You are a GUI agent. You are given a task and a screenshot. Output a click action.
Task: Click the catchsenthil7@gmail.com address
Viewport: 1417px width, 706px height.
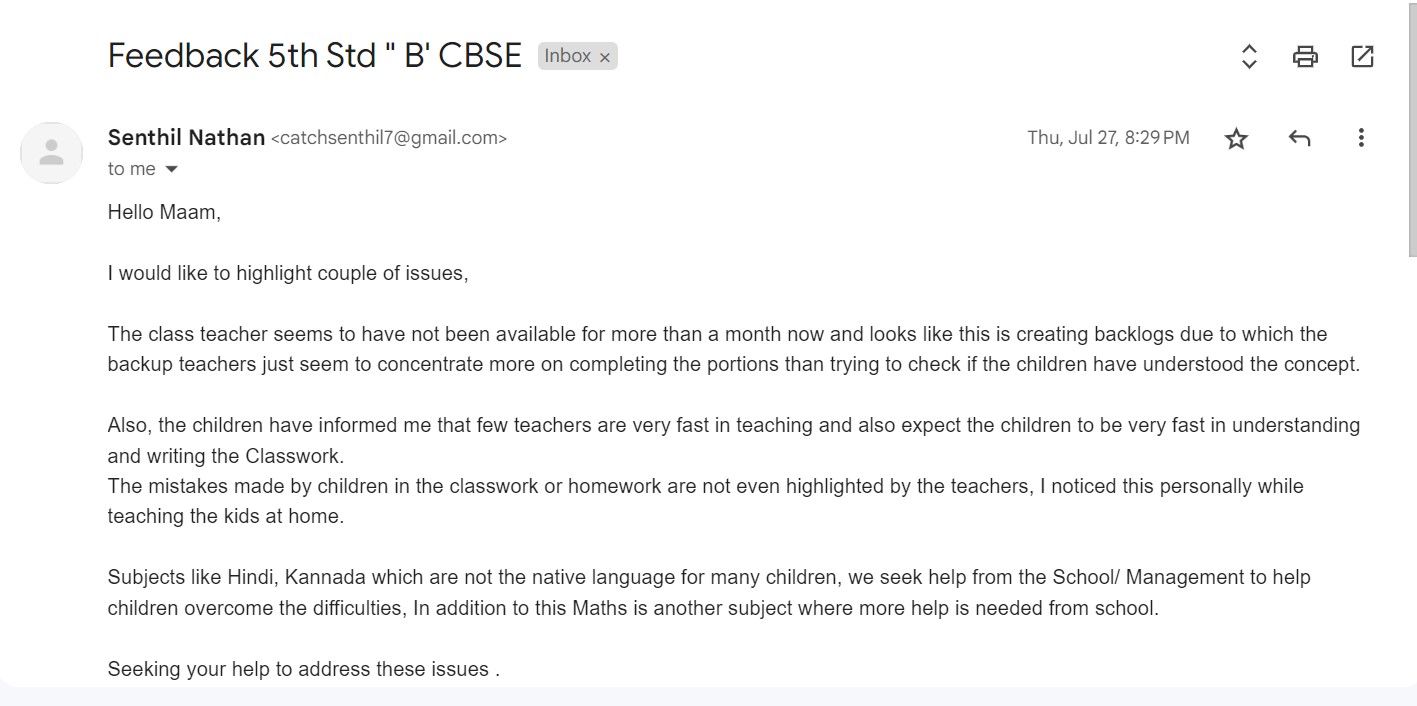click(x=389, y=138)
